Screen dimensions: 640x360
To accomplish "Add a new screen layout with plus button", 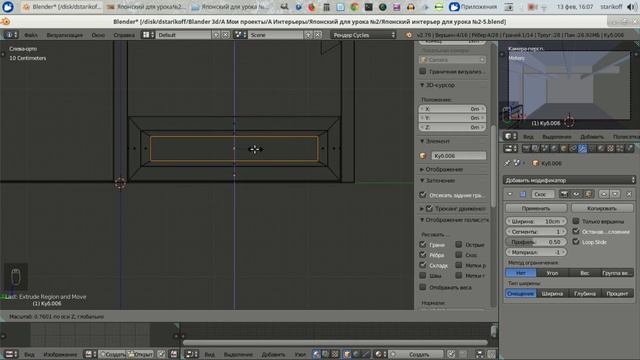I will pyautogui.click(x=216, y=35).
